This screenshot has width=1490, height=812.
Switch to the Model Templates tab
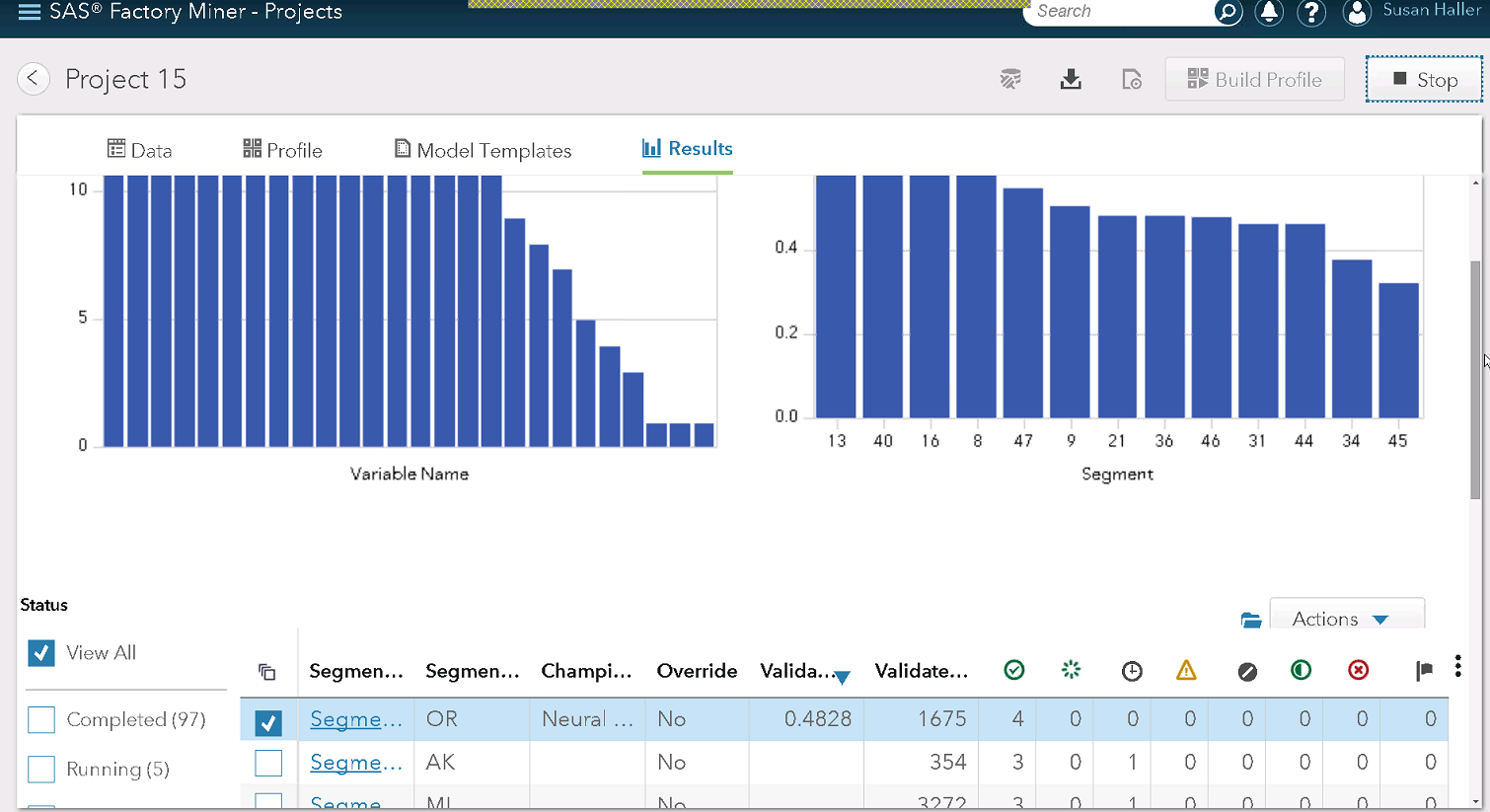point(484,150)
